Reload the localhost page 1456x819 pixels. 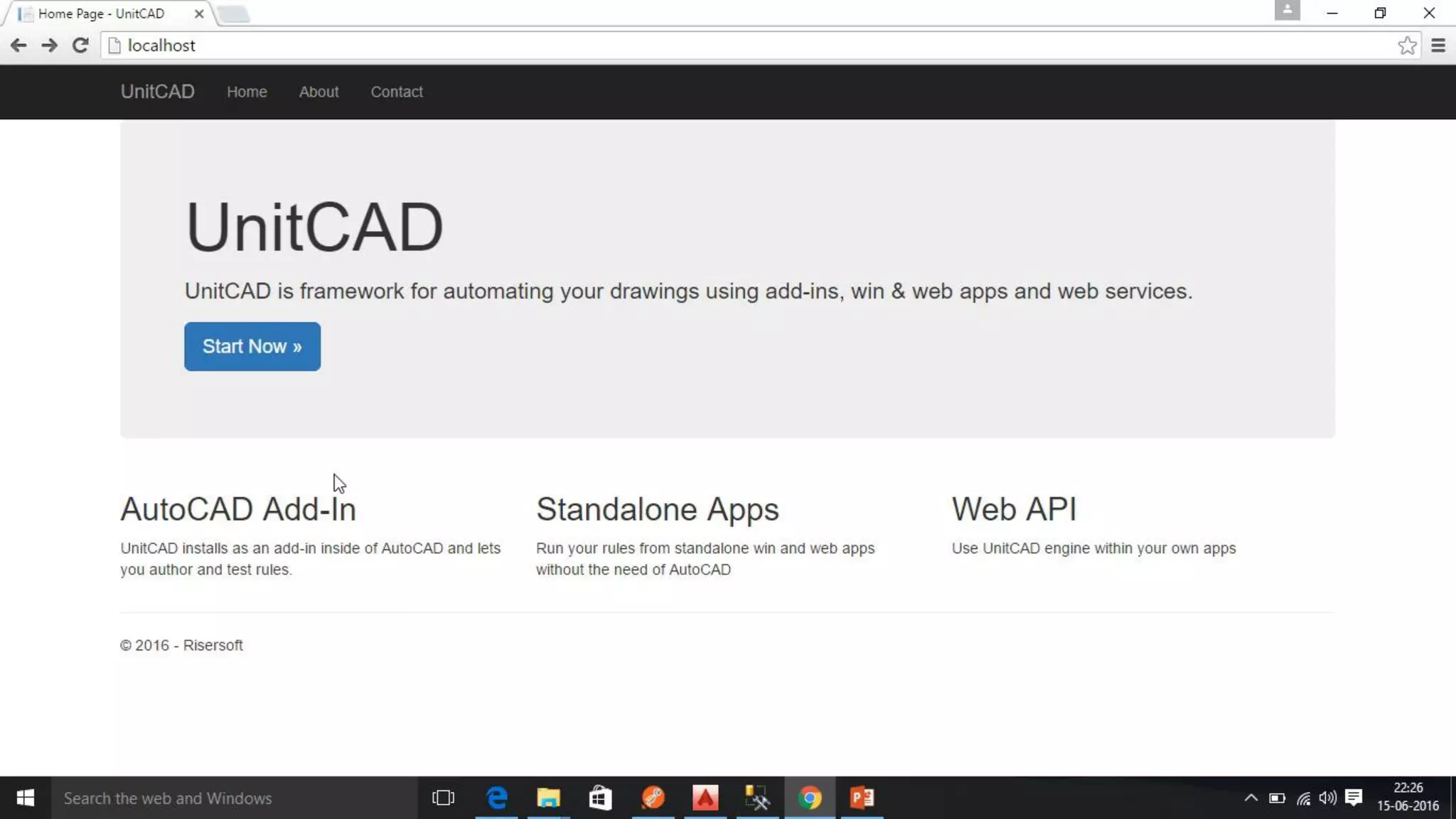point(80,45)
